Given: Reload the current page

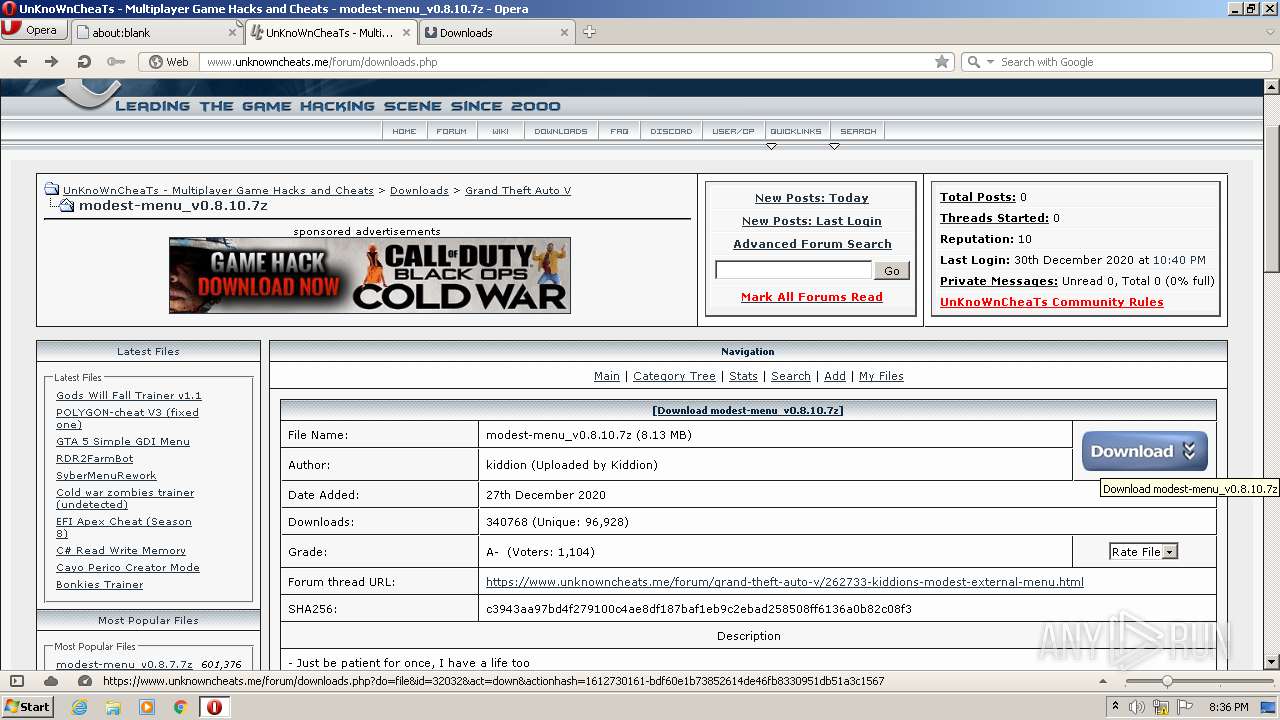Looking at the screenshot, I should [x=84, y=62].
